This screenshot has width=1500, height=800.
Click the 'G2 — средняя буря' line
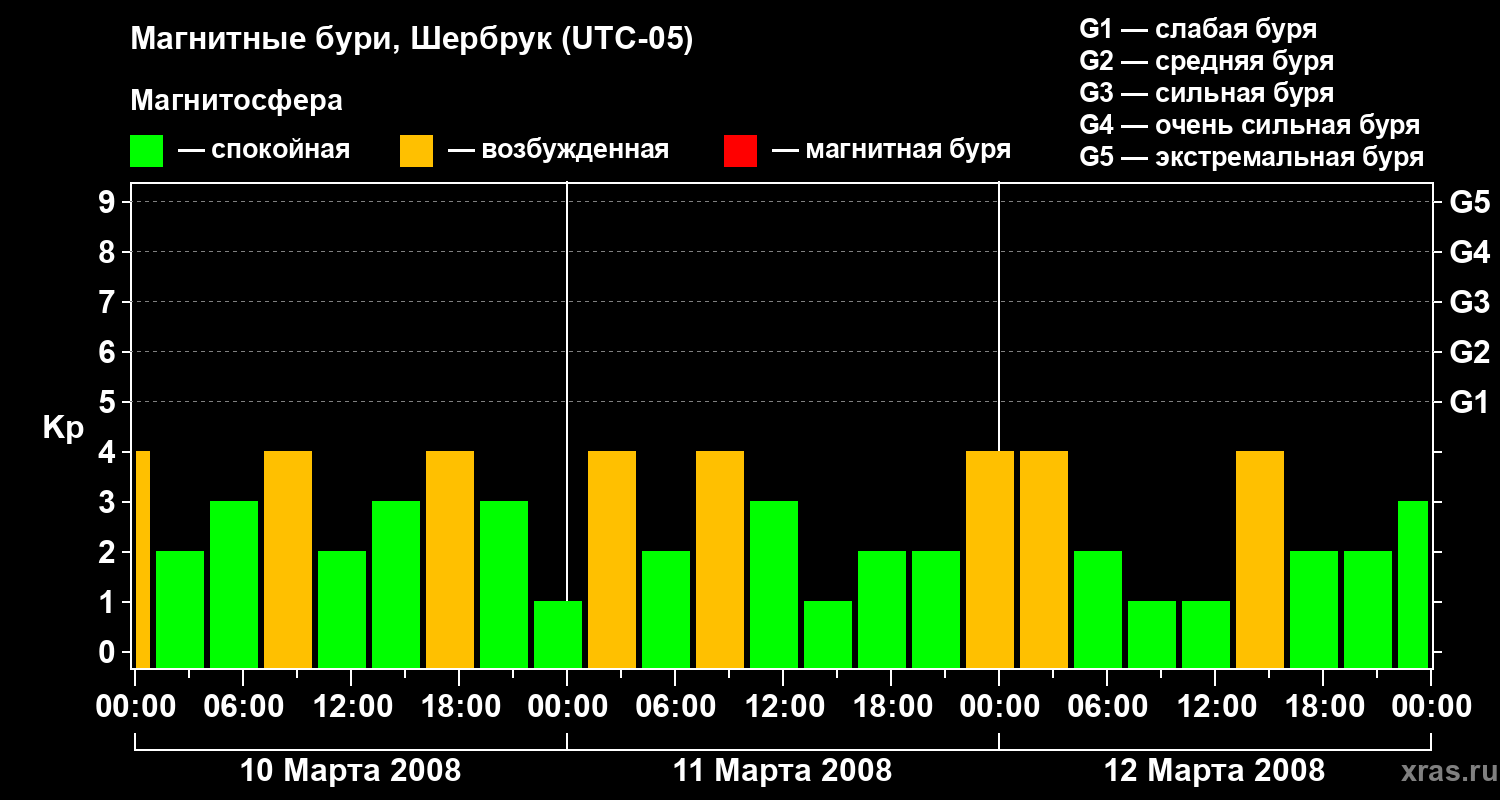(1207, 61)
